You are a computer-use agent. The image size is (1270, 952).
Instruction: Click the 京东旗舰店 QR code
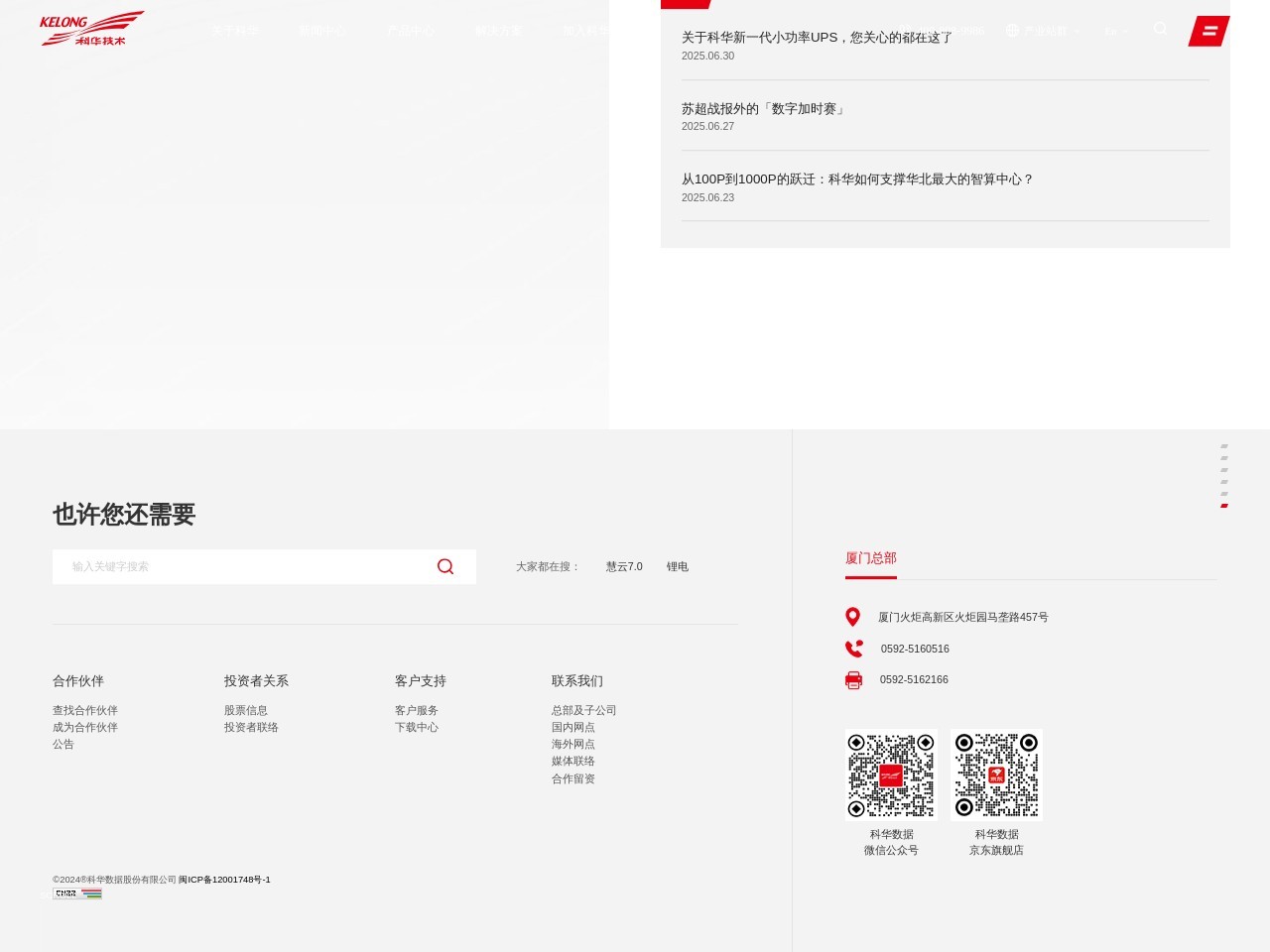click(x=996, y=774)
